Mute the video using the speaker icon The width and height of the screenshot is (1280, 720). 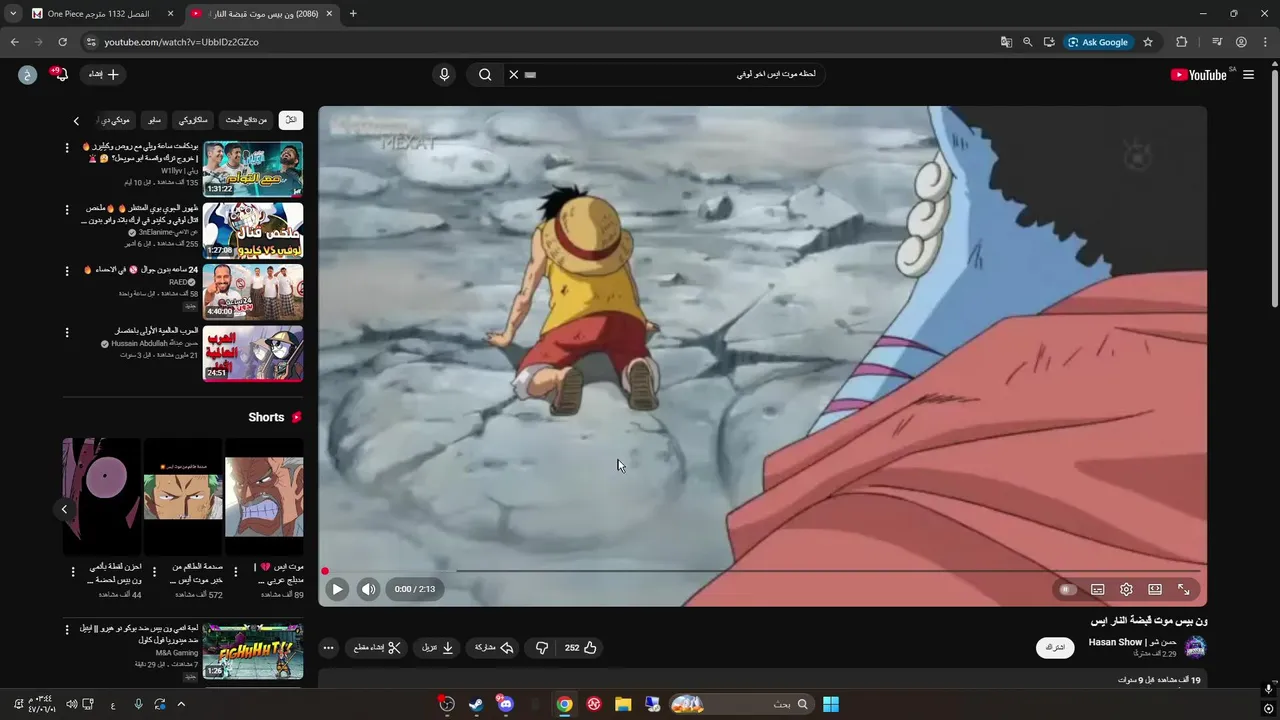click(368, 589)
